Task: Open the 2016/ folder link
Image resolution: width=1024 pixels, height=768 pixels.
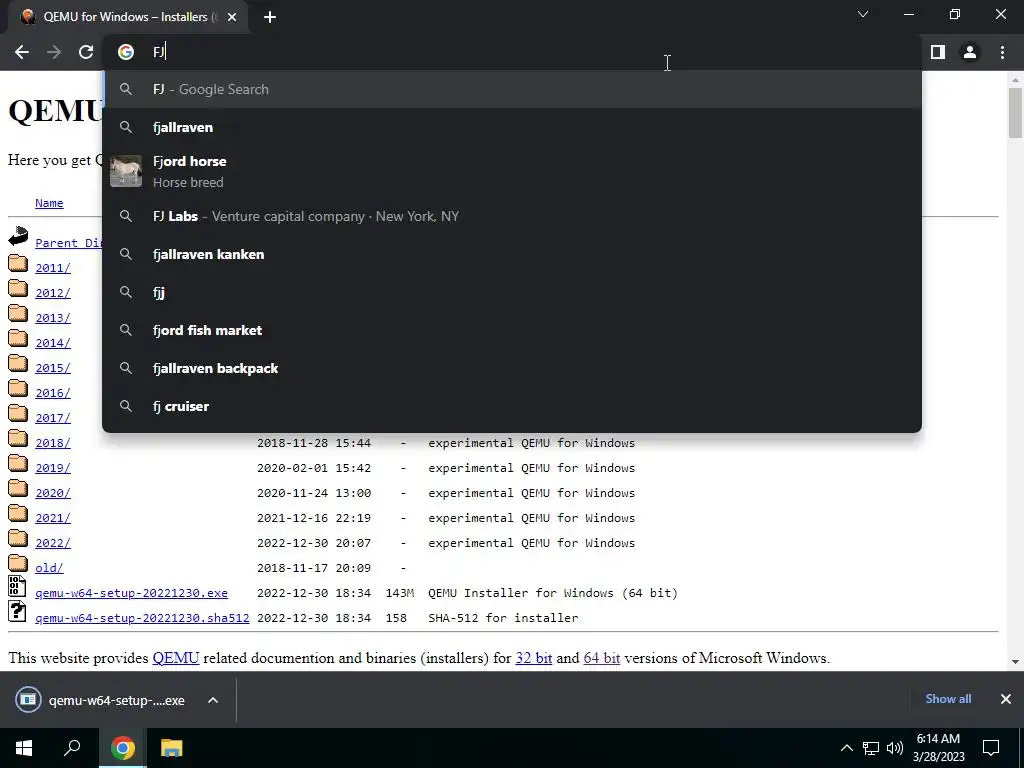Action: coord(52,392)
